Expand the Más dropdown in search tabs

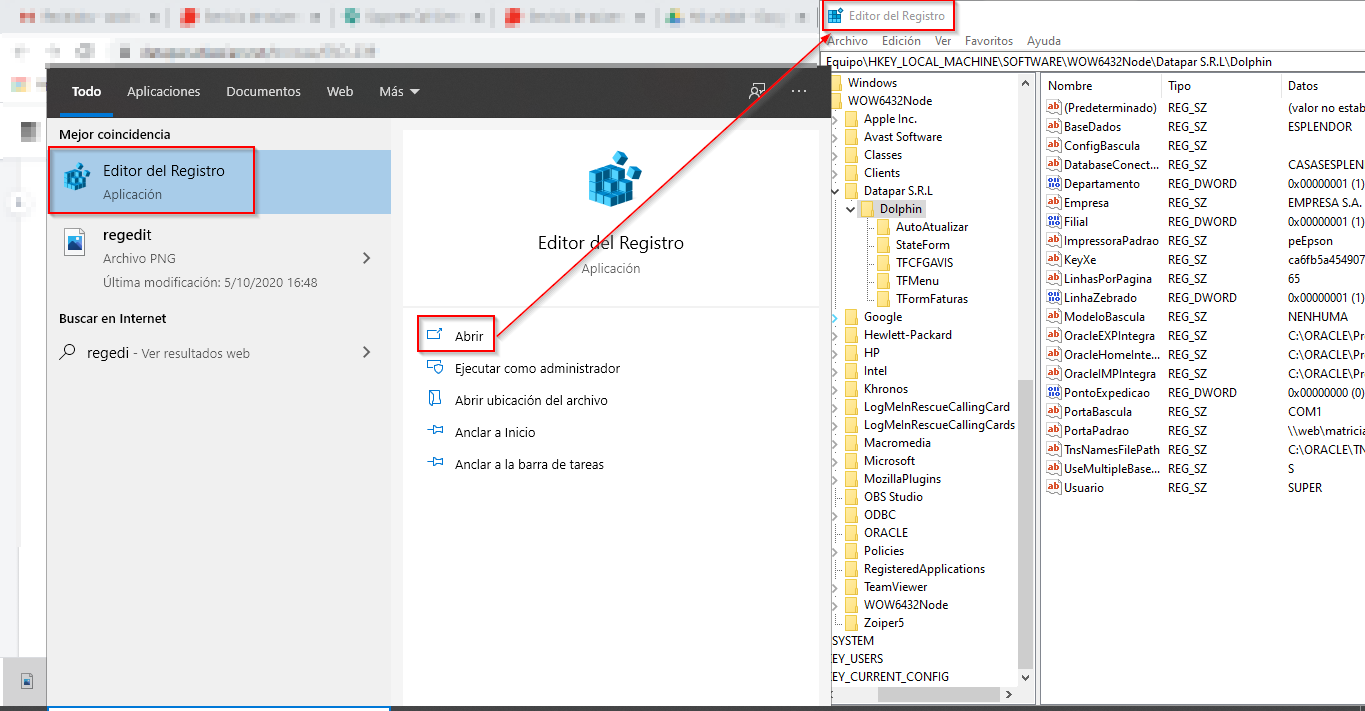(x=399, y=91)
